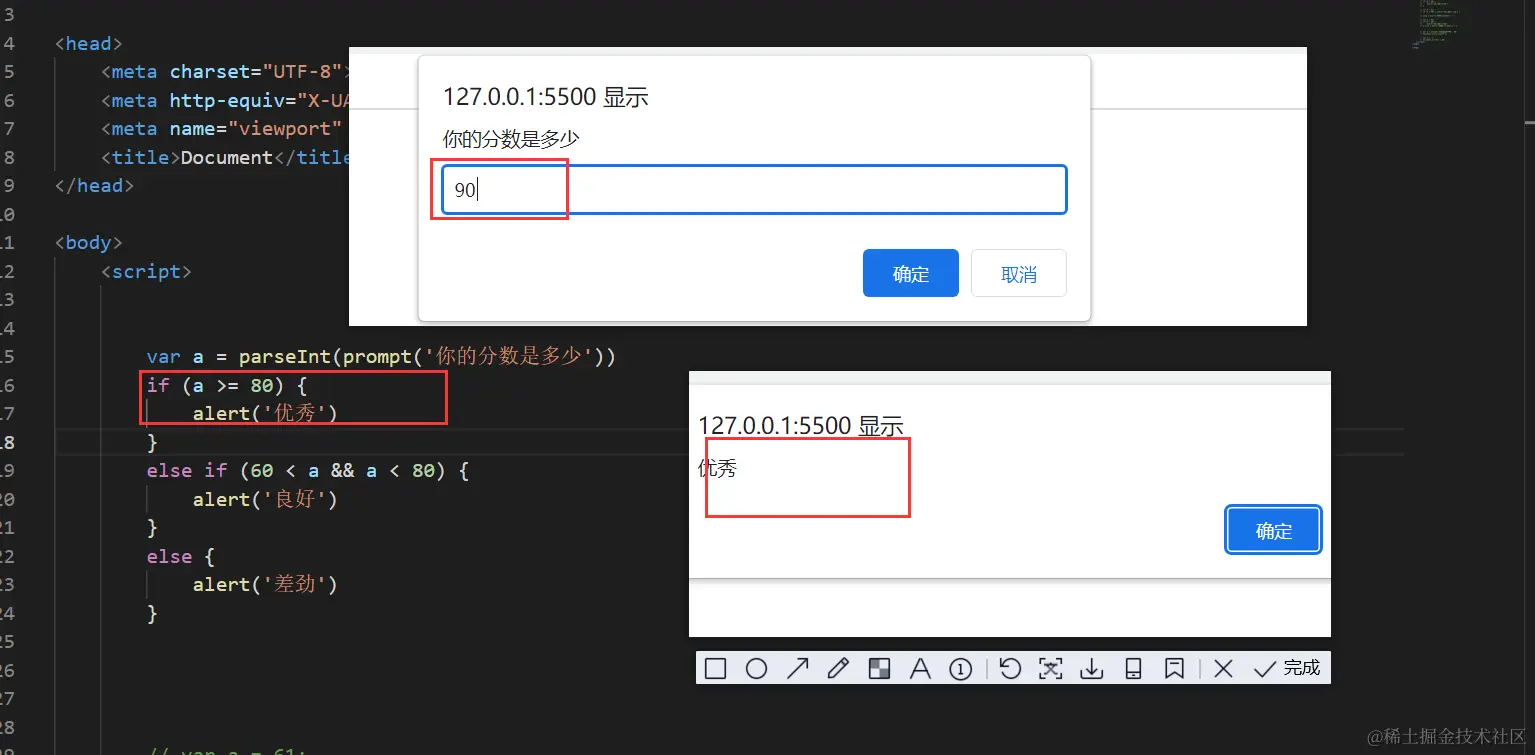The height and width of the screenshot is (755, 1535).
Task: Click '127.0.0.1:5500 显示' title in prompt dialog
Action: 546,97
